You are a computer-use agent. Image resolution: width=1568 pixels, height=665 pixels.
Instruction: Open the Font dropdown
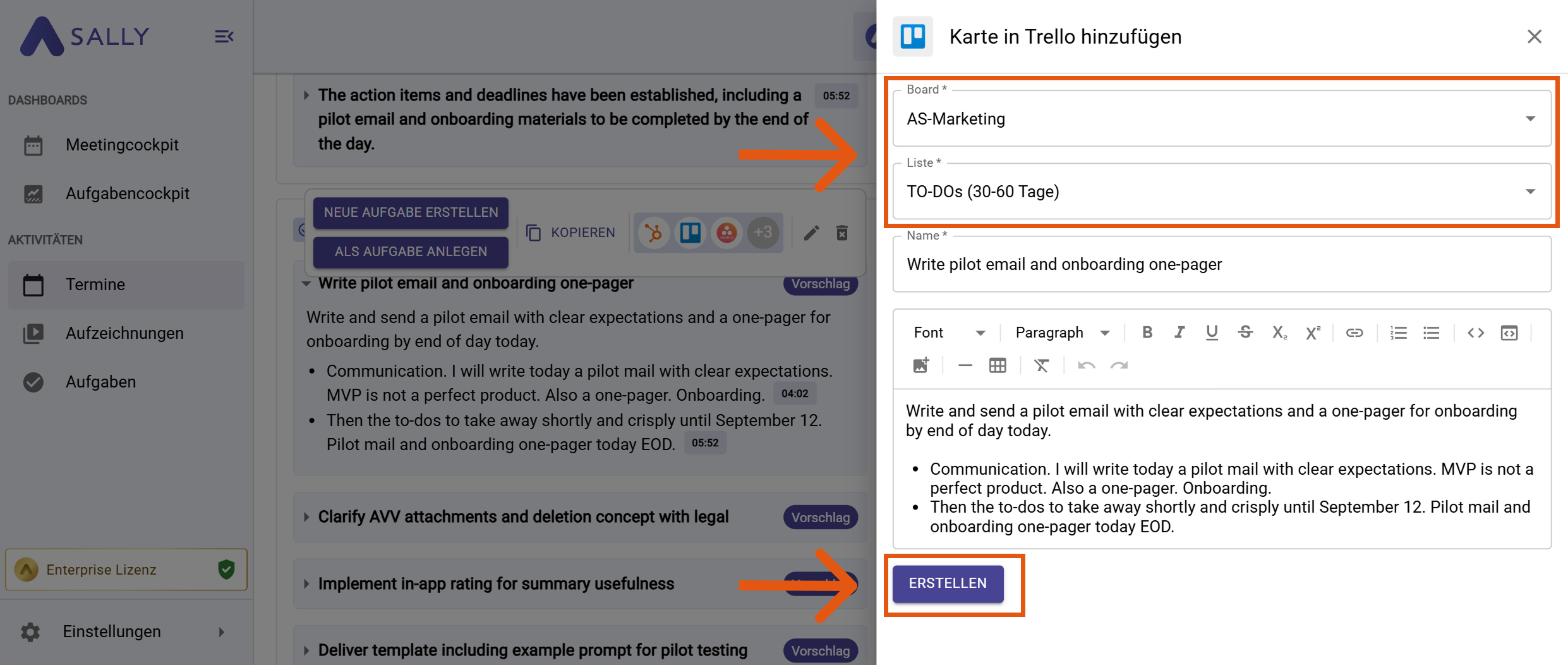point(949,332)
